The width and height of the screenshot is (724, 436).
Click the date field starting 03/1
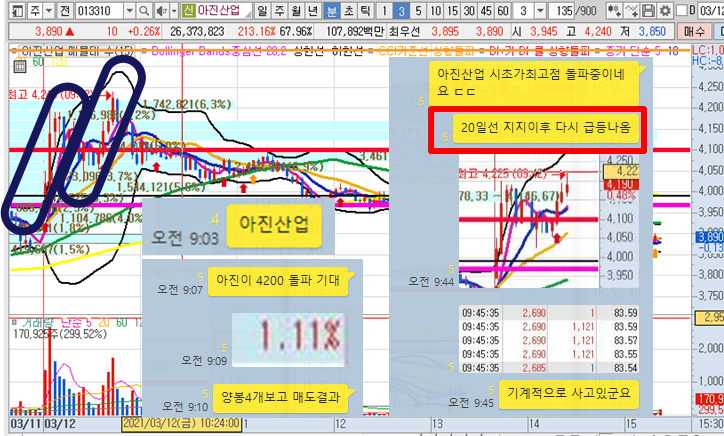click(x=712, y=10)
